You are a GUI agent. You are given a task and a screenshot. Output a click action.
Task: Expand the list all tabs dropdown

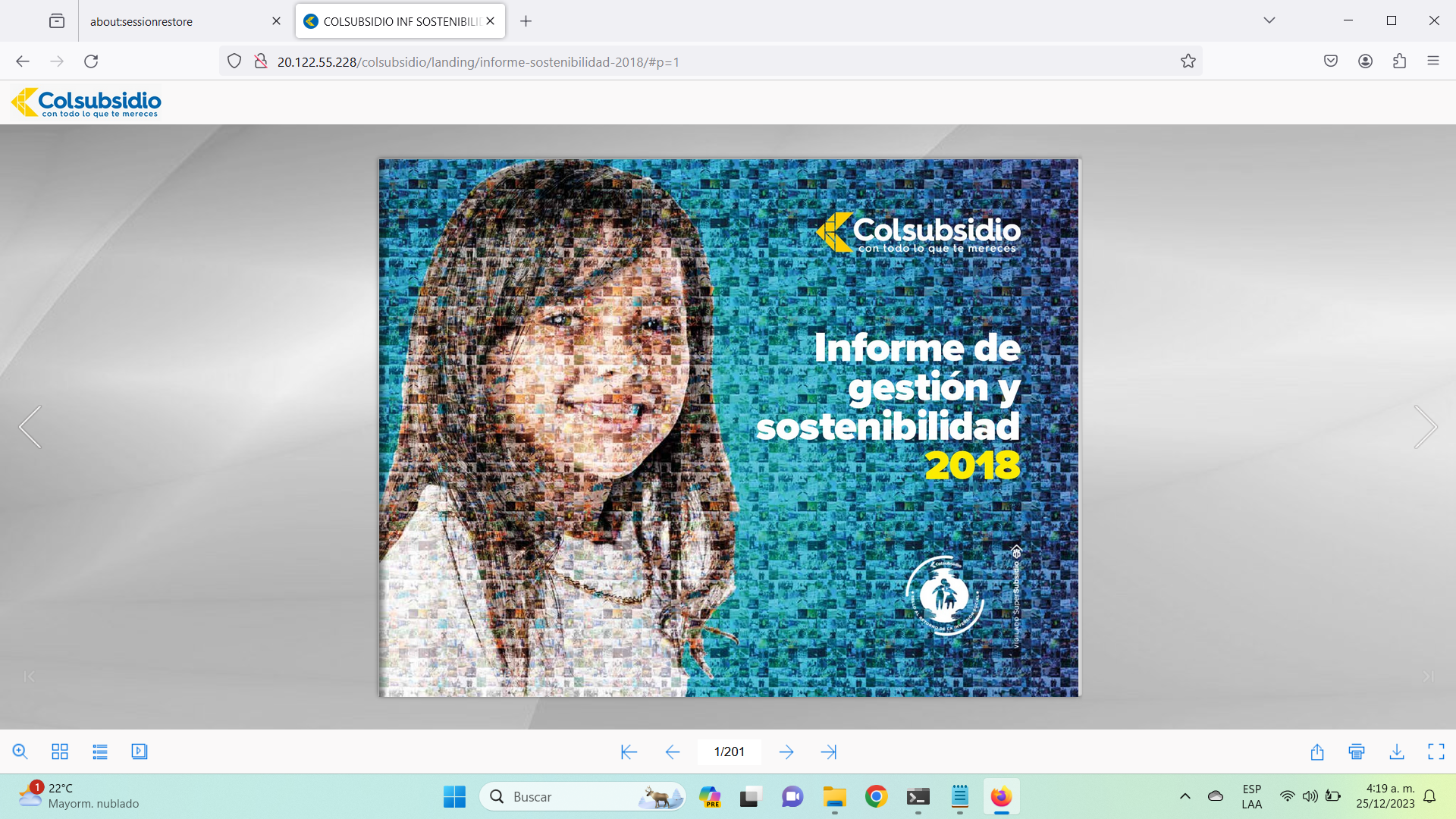1269,20
